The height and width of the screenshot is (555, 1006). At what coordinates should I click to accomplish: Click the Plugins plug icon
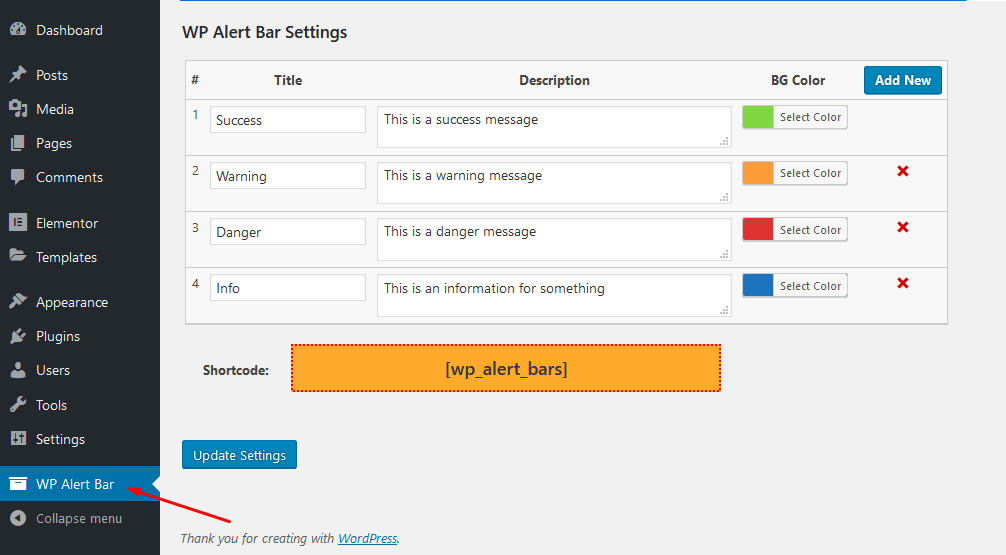[x=18, y=336]
